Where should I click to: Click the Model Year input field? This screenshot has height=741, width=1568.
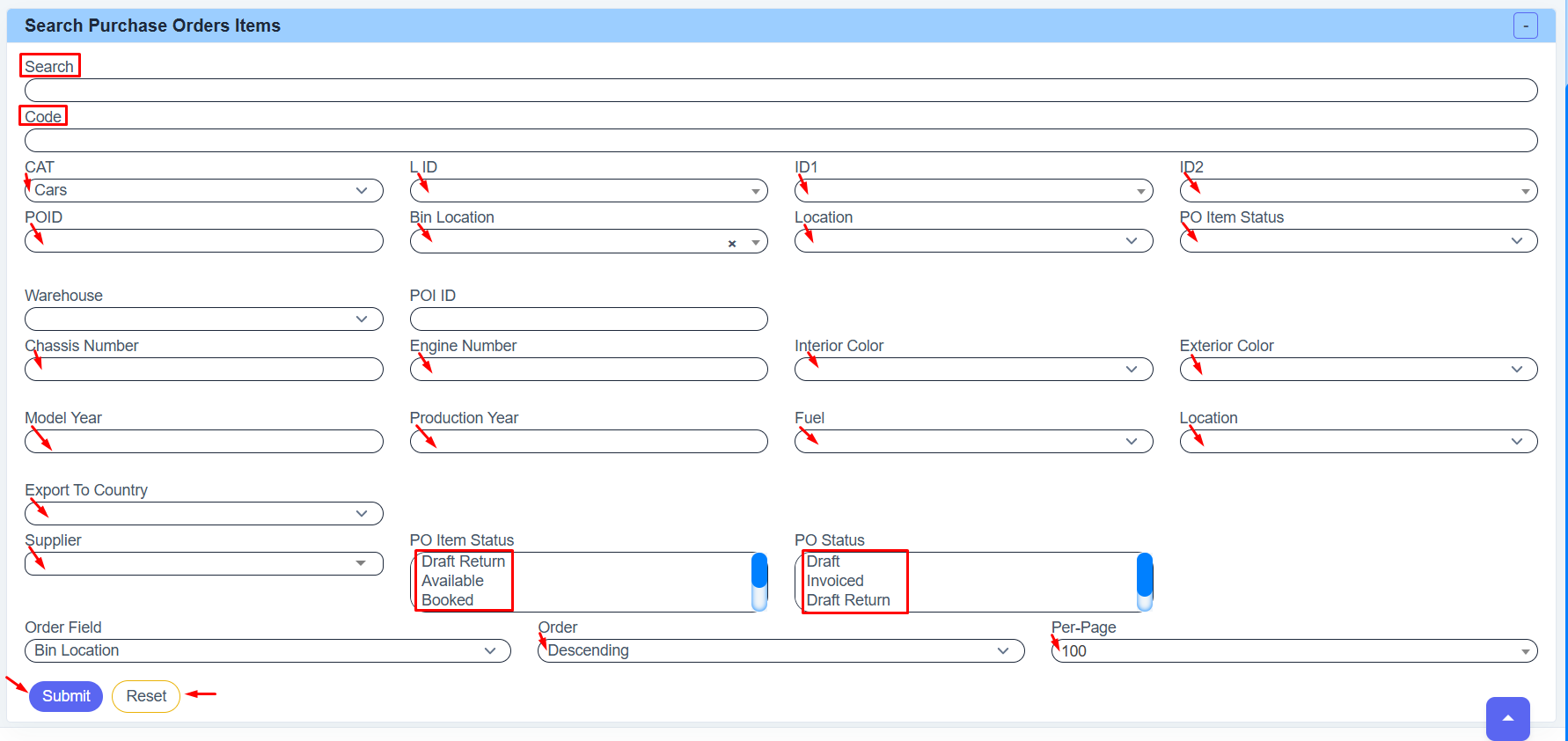coord(204,441)
